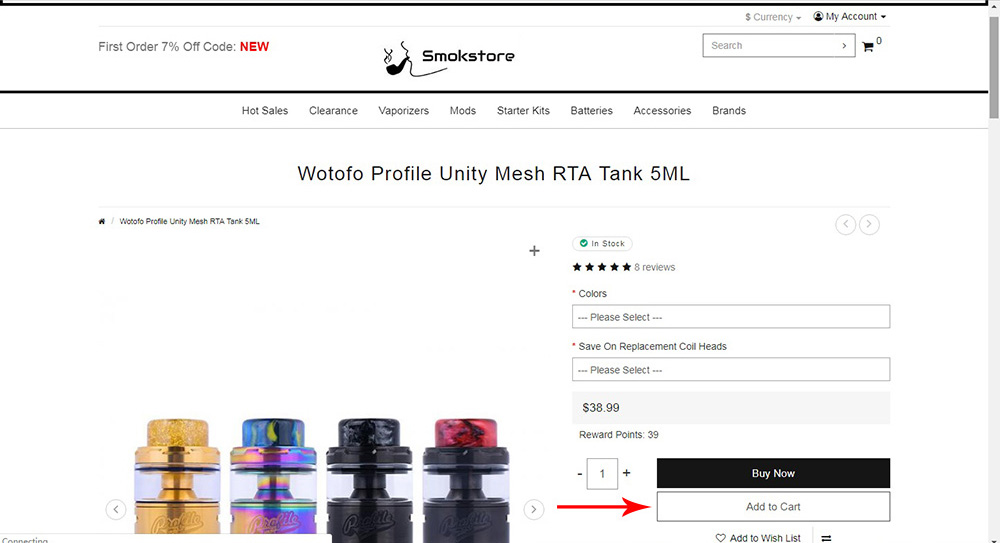The image size is (1000, 543).
Task: Click the Buy Now button
Action: (773, 473)
